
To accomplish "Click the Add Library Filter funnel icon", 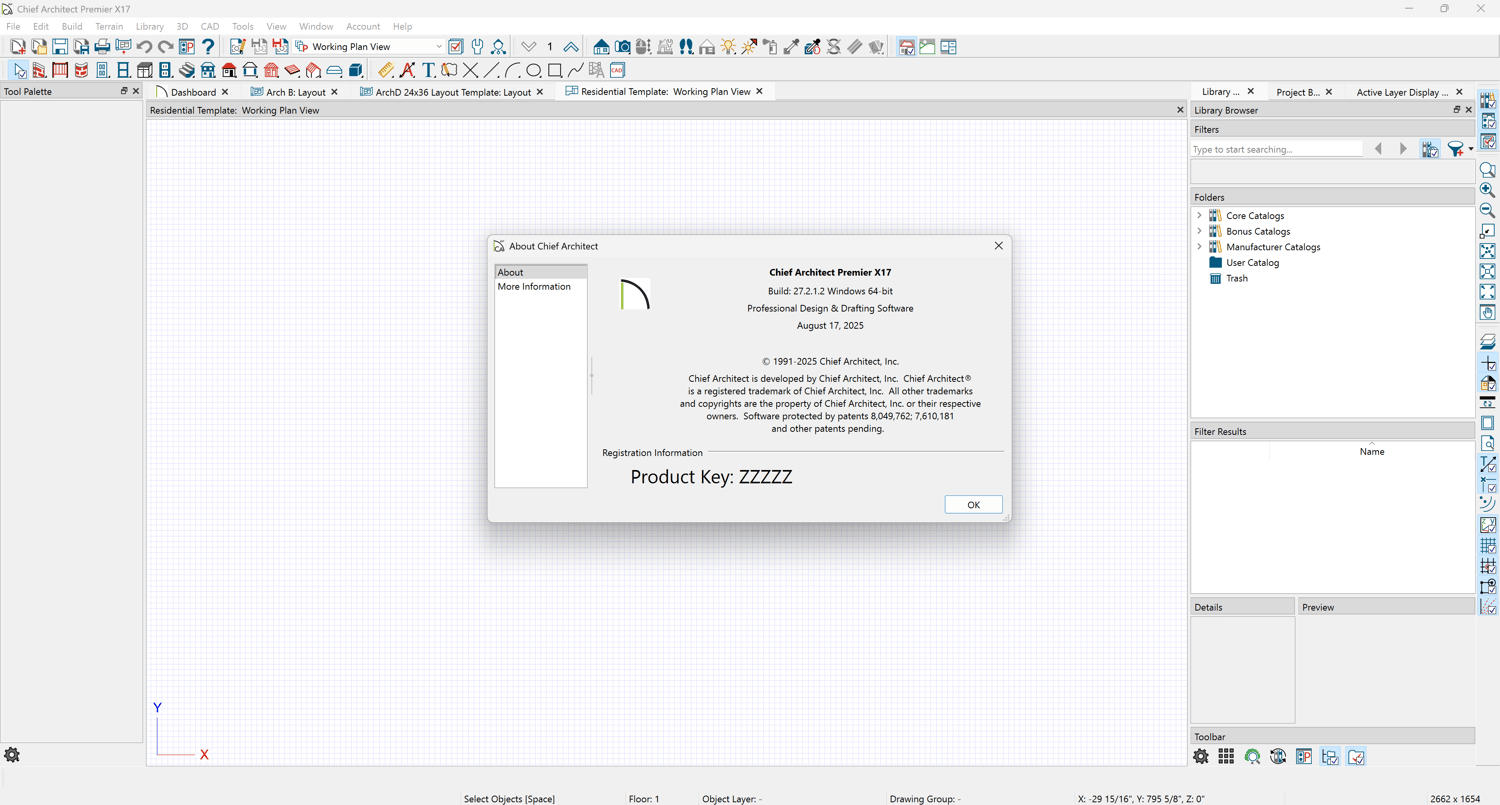I will pyautogui.click(x=1455, y=149).
